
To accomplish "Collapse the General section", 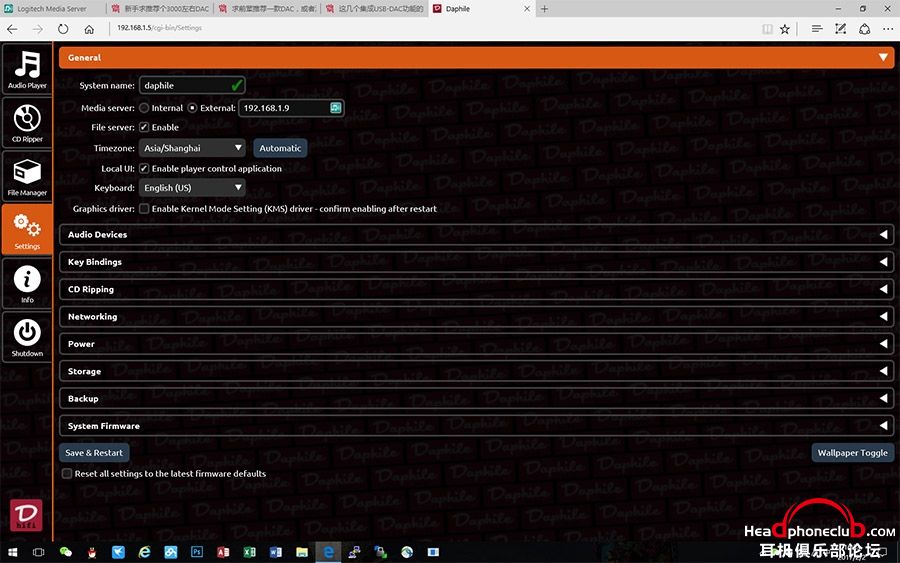I will (x=476, y=57).
